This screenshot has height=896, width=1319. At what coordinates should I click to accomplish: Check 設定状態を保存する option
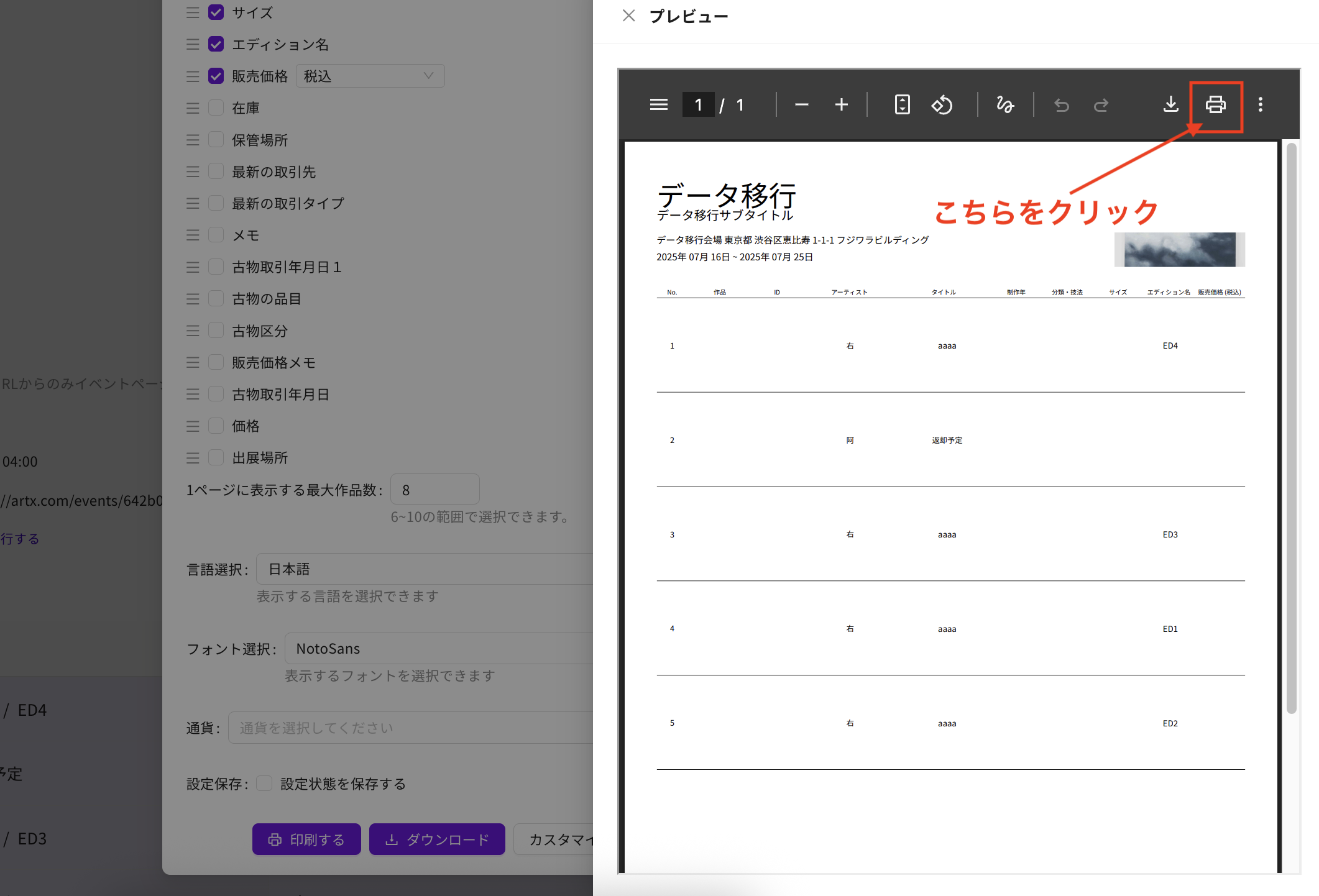pyautogui.click(x=264, y=784)
